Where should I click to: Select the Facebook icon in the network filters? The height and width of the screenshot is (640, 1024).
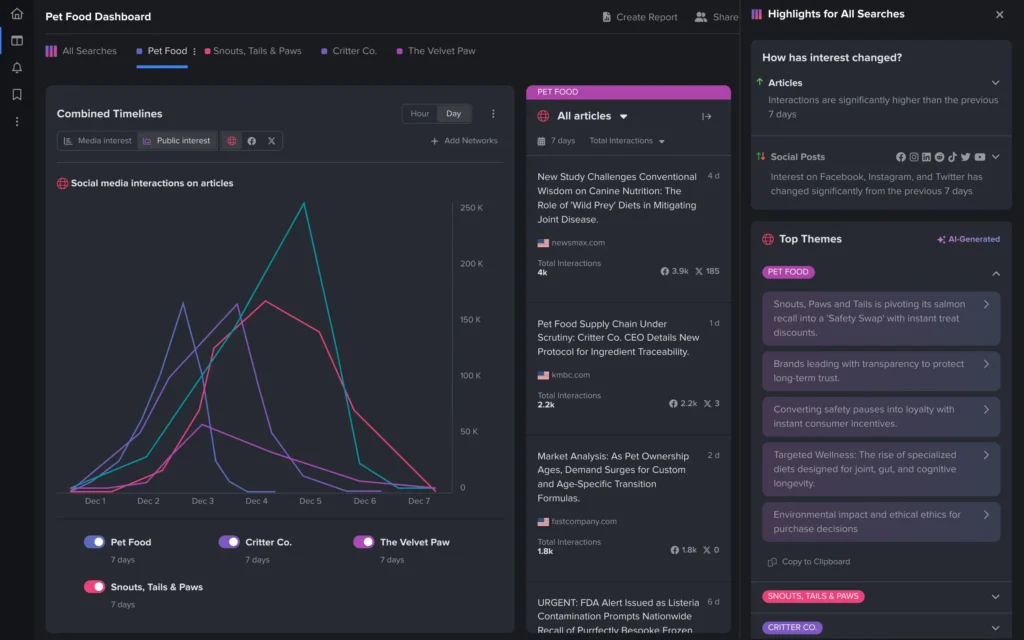click(251, 140)
